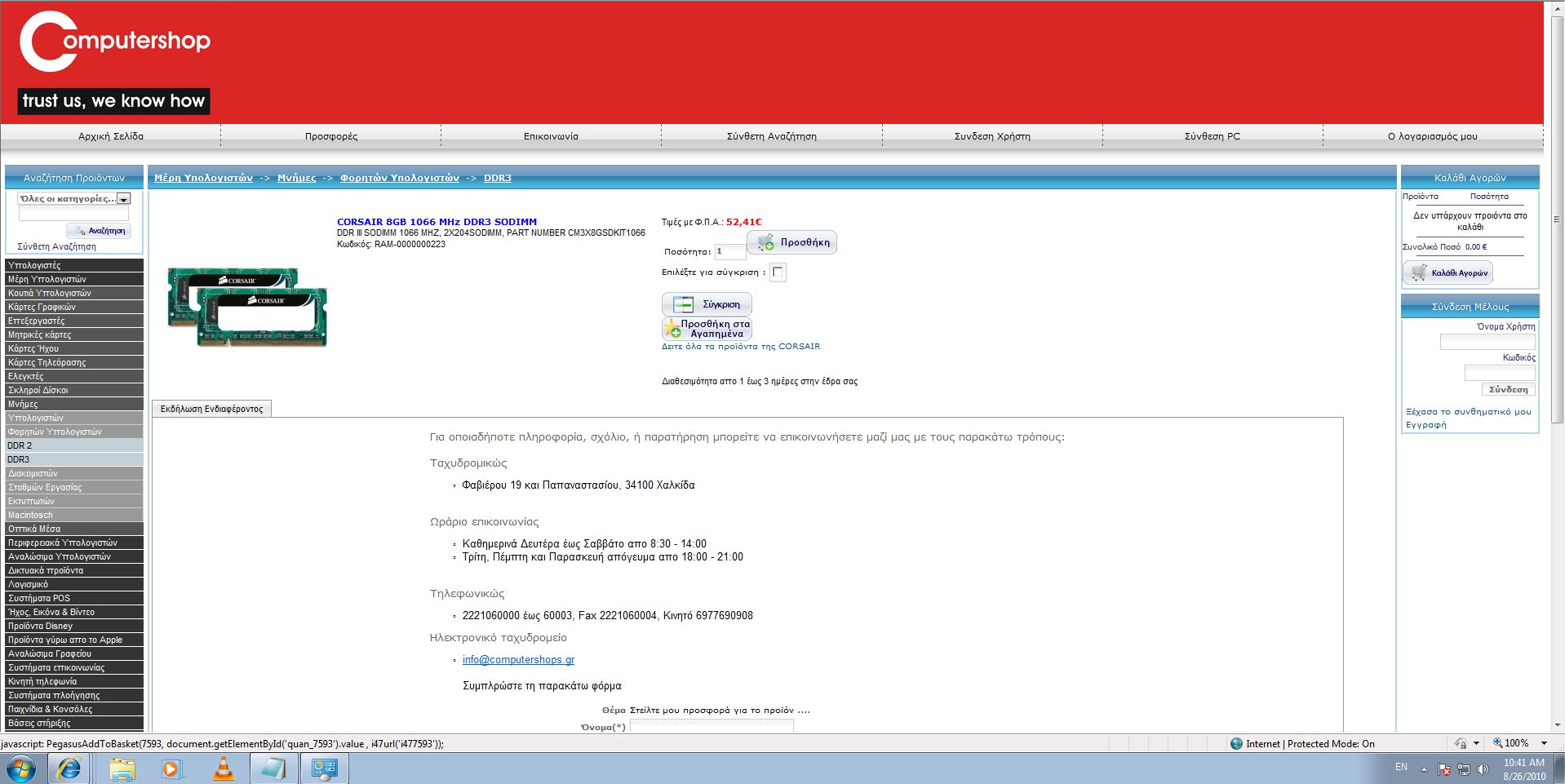1565x784 pixels.
Task: Open the Καλάθι Αγορών cart button
Action: pos(1448,273)
